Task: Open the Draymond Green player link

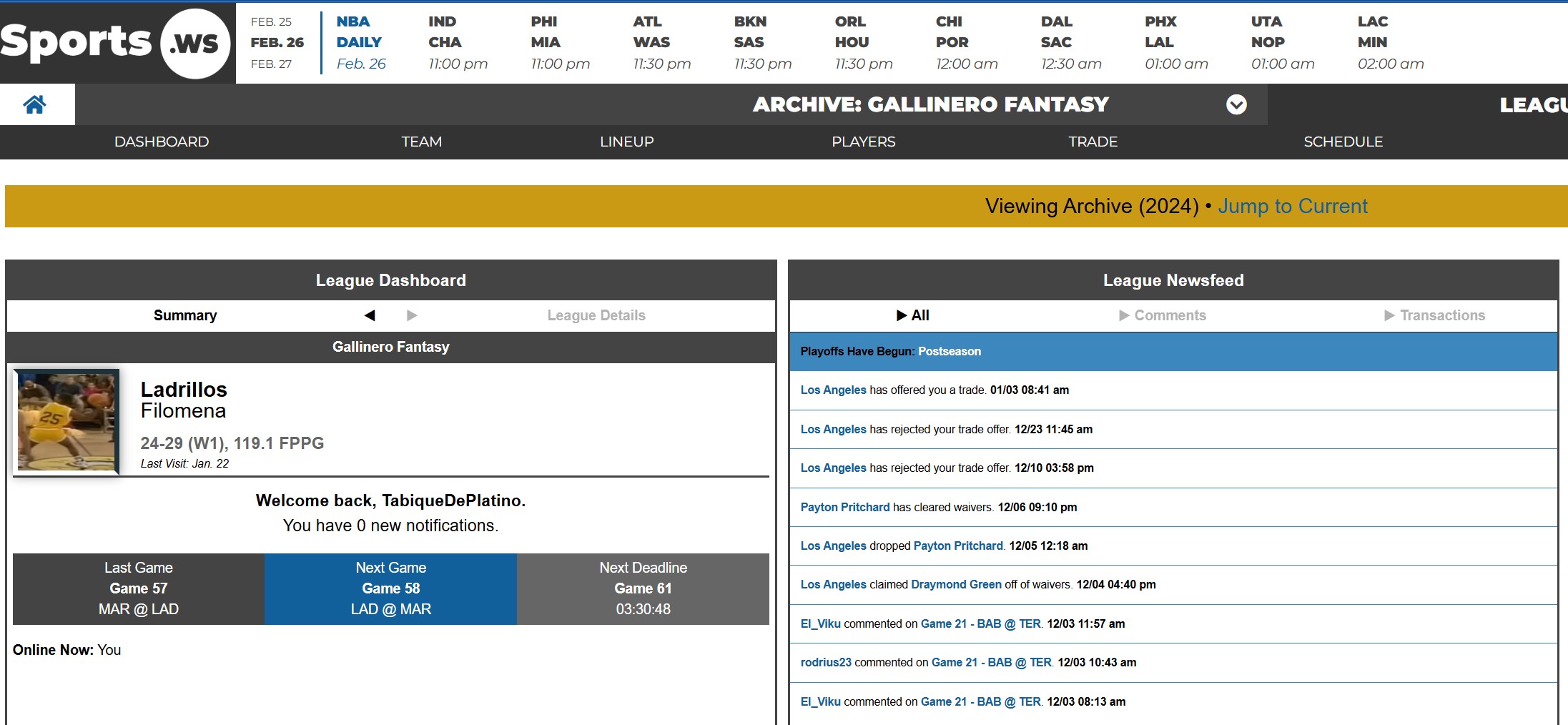Action: pos(956,584)
